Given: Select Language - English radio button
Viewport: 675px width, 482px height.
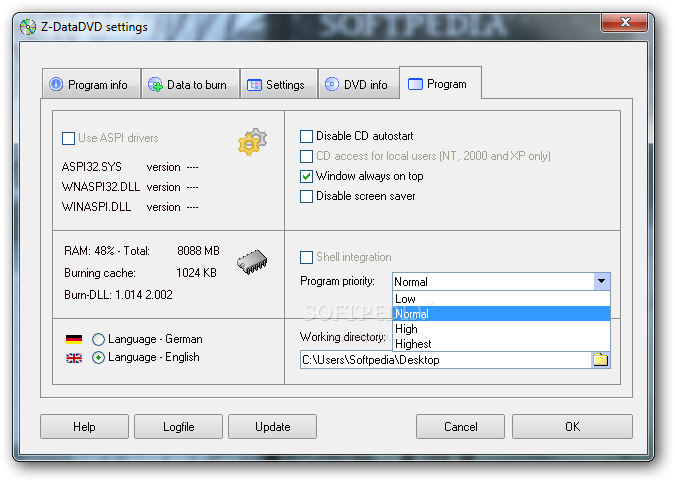Looking at the screenshot, I should pos(99,358).
